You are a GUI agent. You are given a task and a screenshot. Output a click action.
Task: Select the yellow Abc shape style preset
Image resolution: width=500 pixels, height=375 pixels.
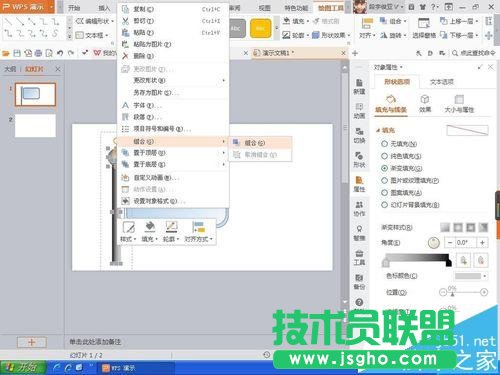pos(260,28)
